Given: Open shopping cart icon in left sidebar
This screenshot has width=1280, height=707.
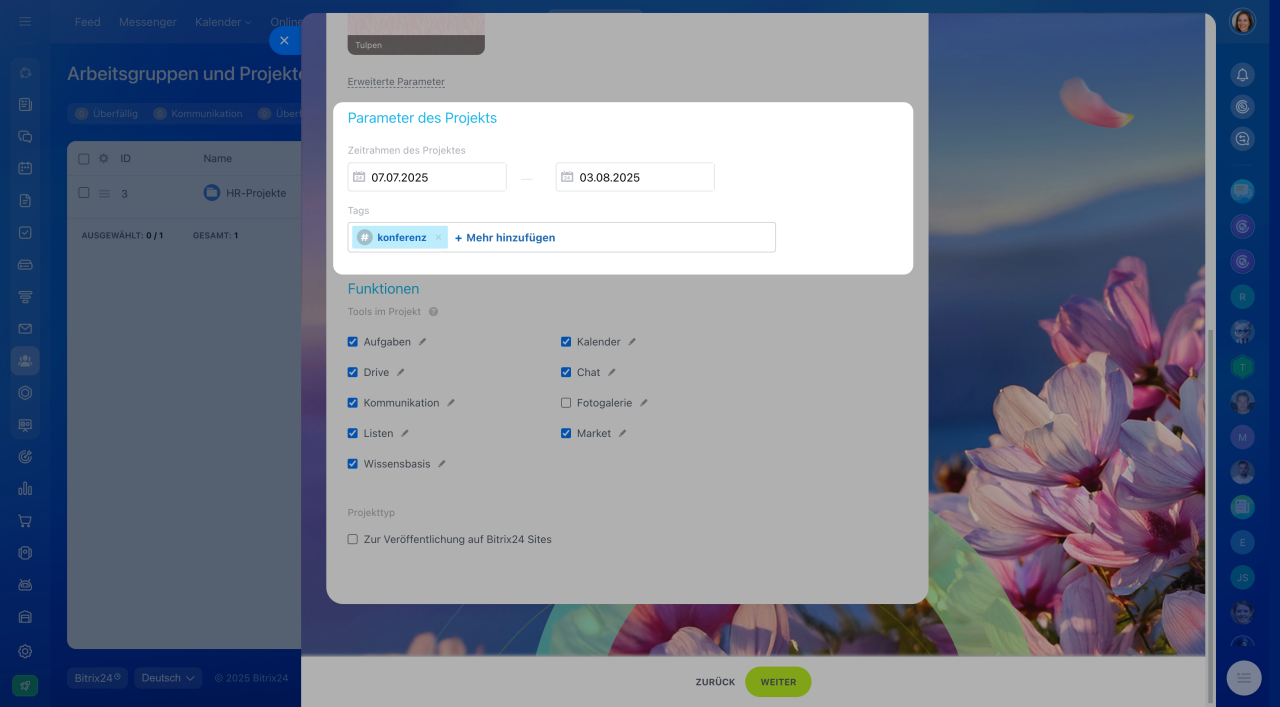Looking at the screenshot, I should click(x=25, y=521).
